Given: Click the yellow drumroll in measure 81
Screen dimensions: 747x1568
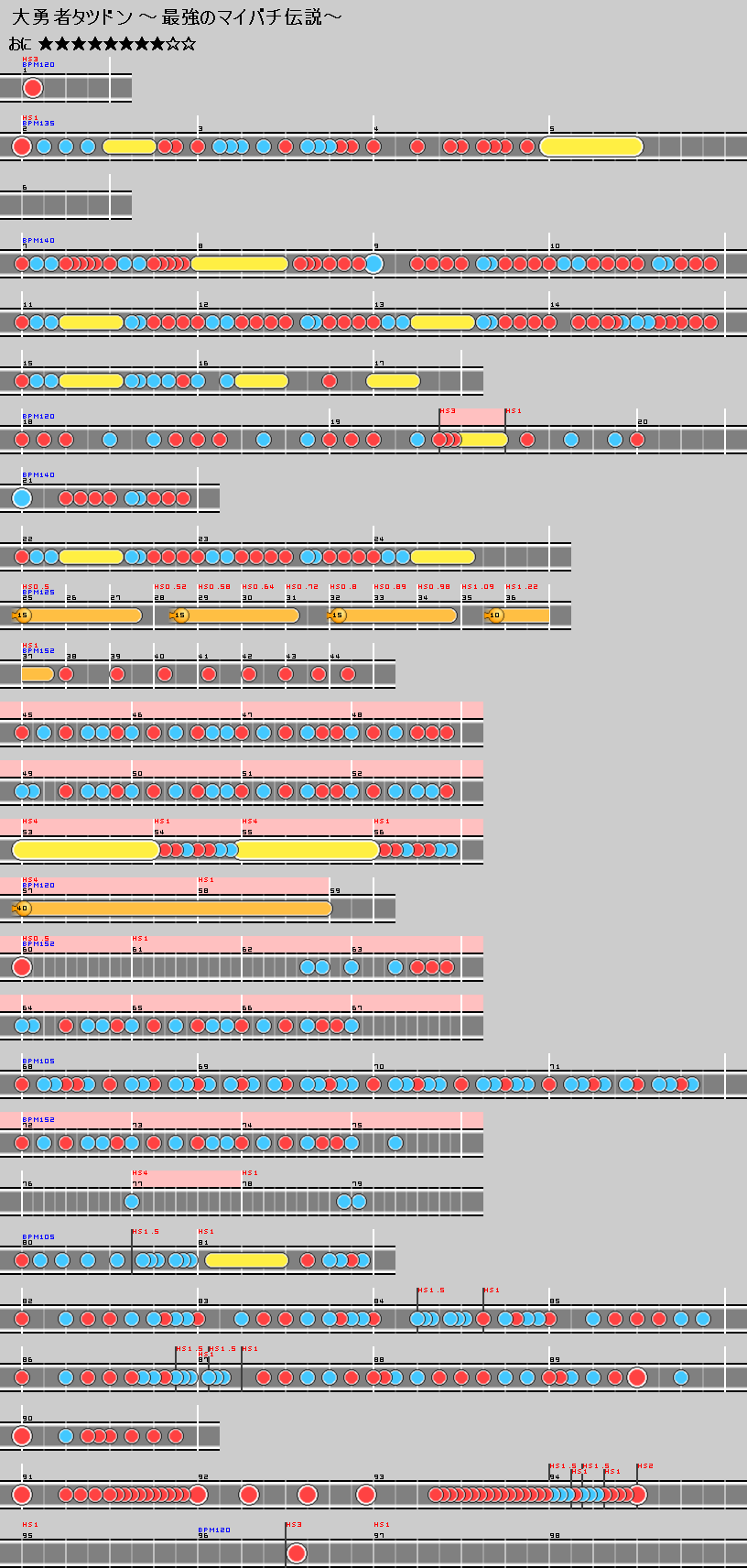Looking at the screenshot, I should coord(246,1260).
